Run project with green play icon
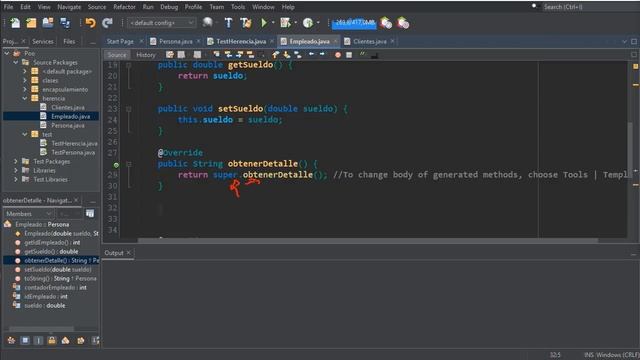The image size is (640, 360). click(x=264, y=23)
